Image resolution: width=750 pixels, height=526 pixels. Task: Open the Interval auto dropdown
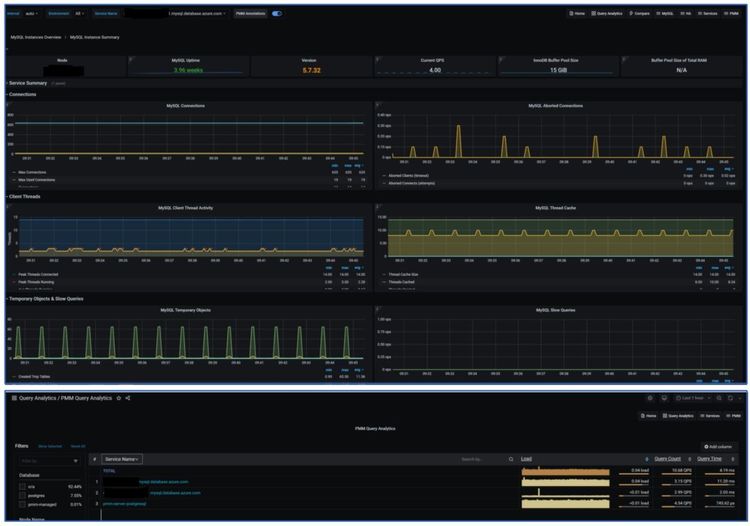pos(32,13)
